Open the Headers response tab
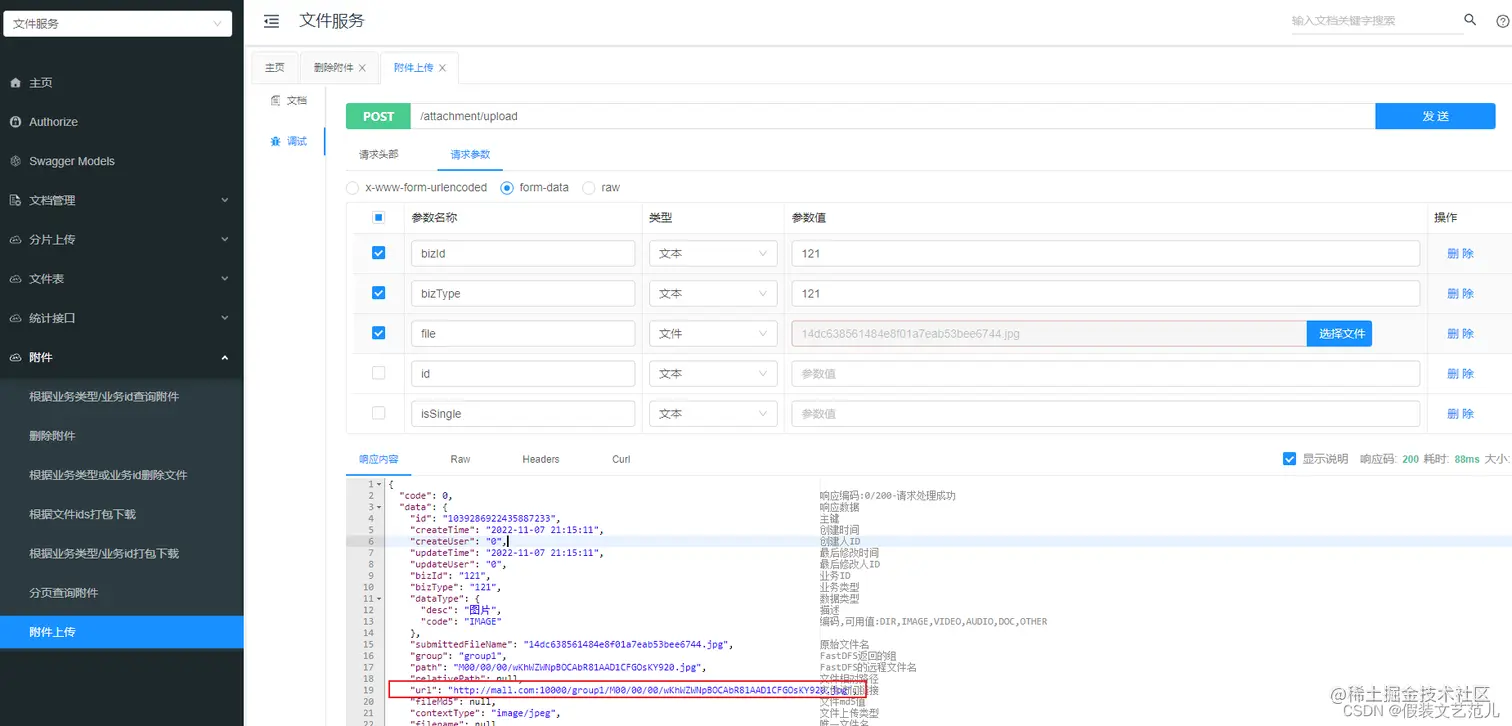This screenshot has height=726, width=1512. pyautogui.click(x=541, y=459)
